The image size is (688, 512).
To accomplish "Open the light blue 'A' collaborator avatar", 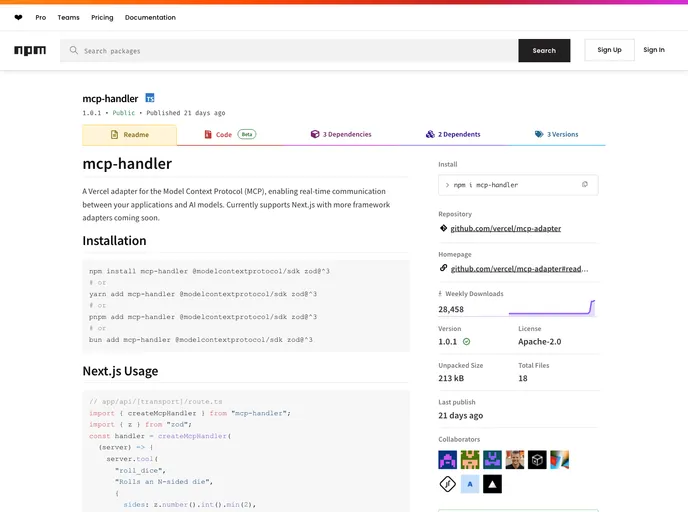I will coord(470,484).
